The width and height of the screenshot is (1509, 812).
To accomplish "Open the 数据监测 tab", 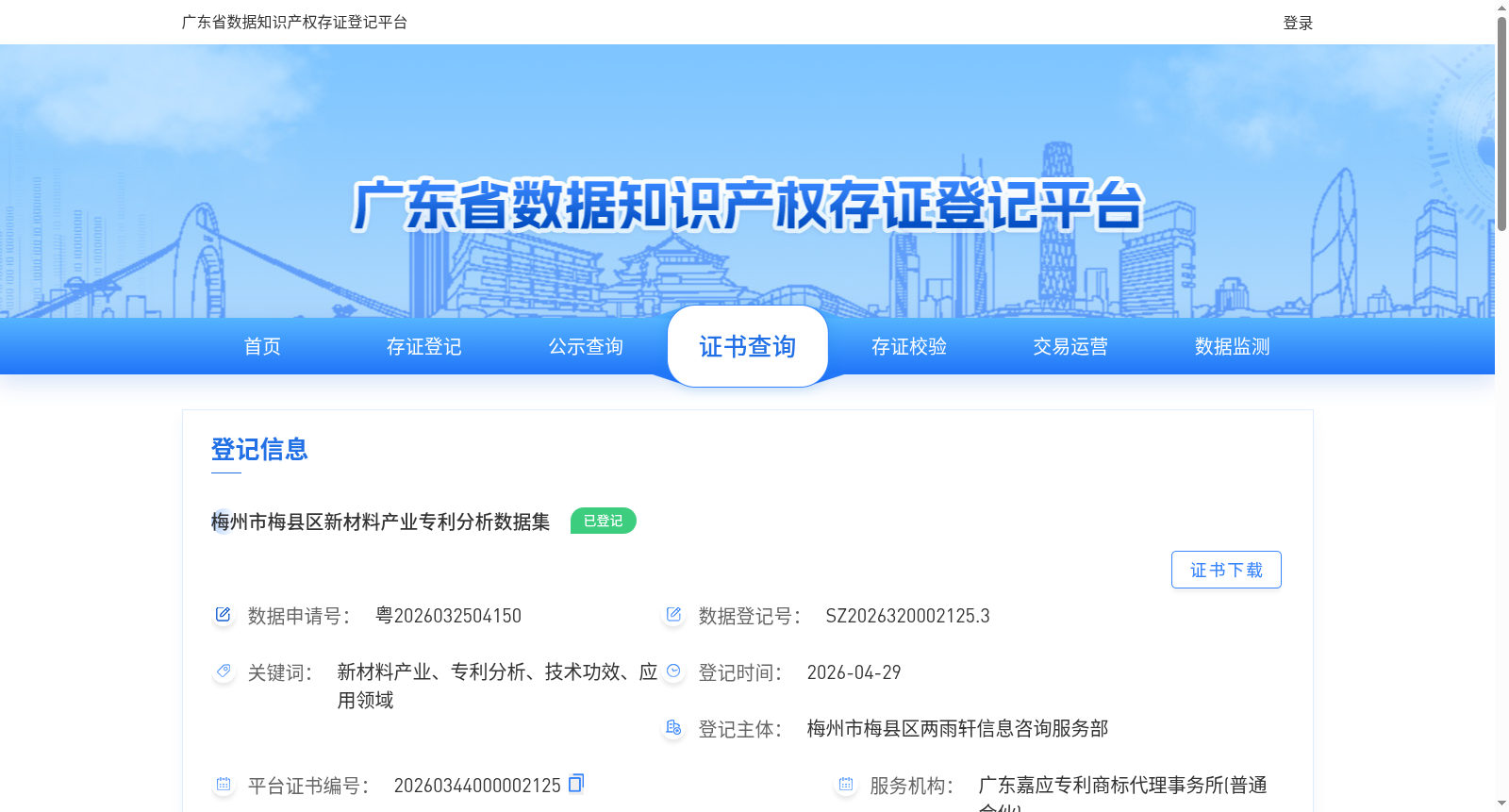I will click(1233, 347).
